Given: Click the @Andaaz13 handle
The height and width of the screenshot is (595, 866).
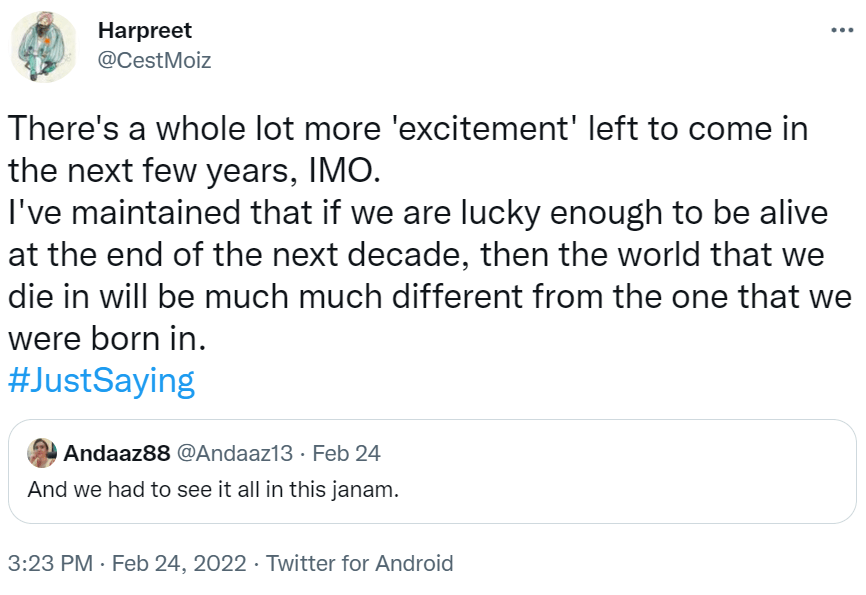Looking at the screenshot, I should point(235,453).
